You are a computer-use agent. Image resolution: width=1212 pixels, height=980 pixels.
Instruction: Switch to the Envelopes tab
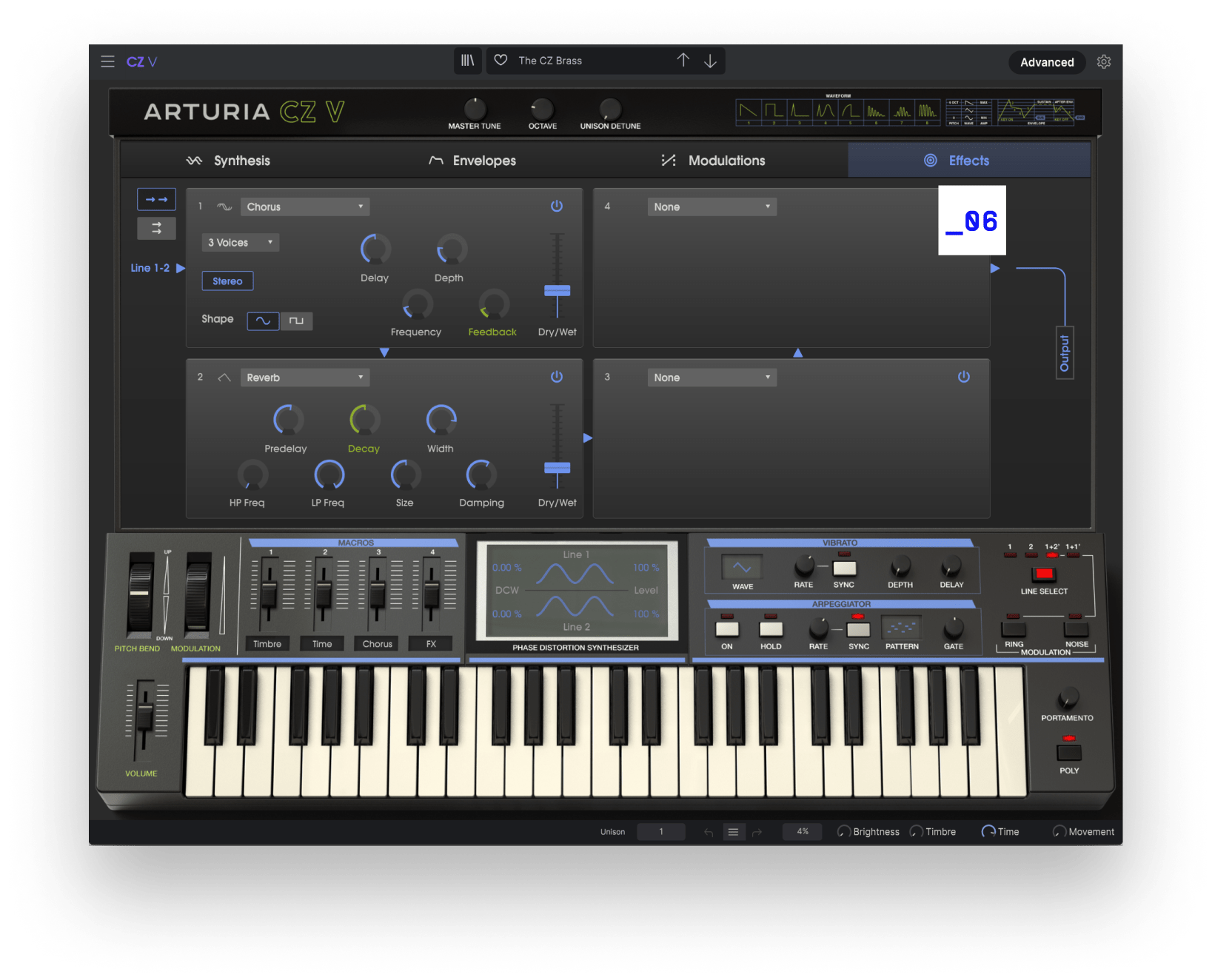(x=472, y=161)
